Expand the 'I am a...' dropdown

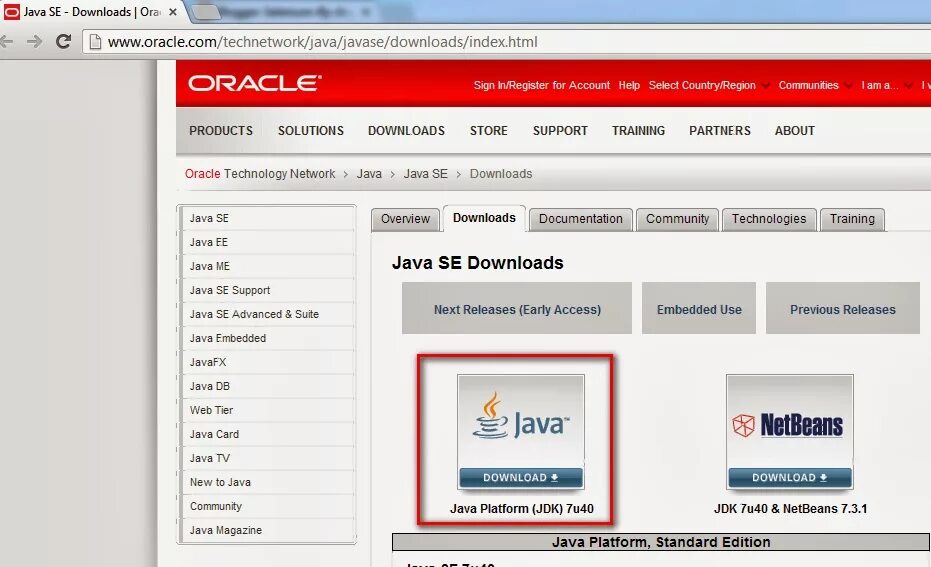(x=886, y=85)
